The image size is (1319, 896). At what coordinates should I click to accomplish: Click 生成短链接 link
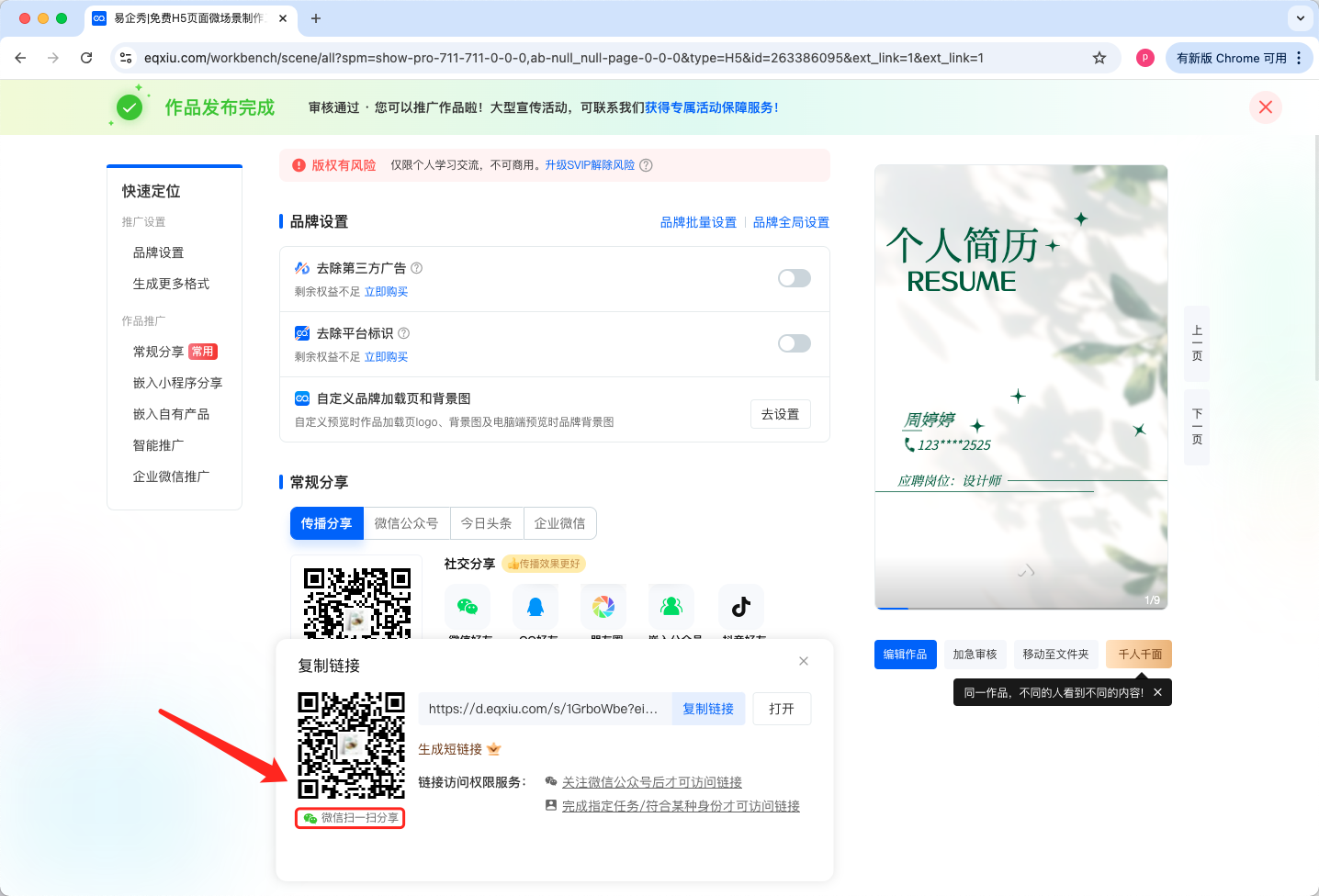pos(450,749)
